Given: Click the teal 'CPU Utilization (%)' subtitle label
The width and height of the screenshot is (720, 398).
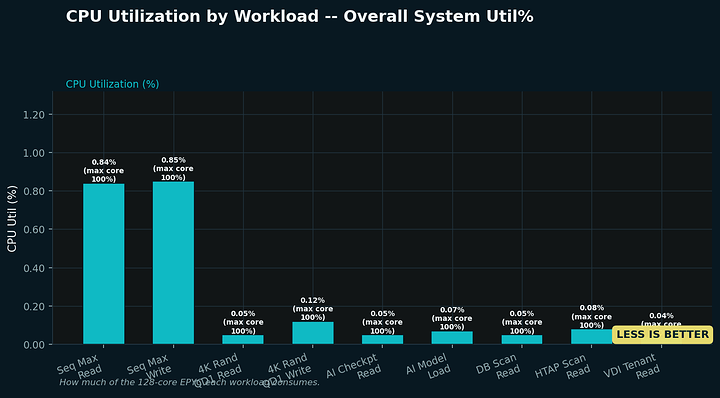Looking at the screenshot, I should 112,84.
